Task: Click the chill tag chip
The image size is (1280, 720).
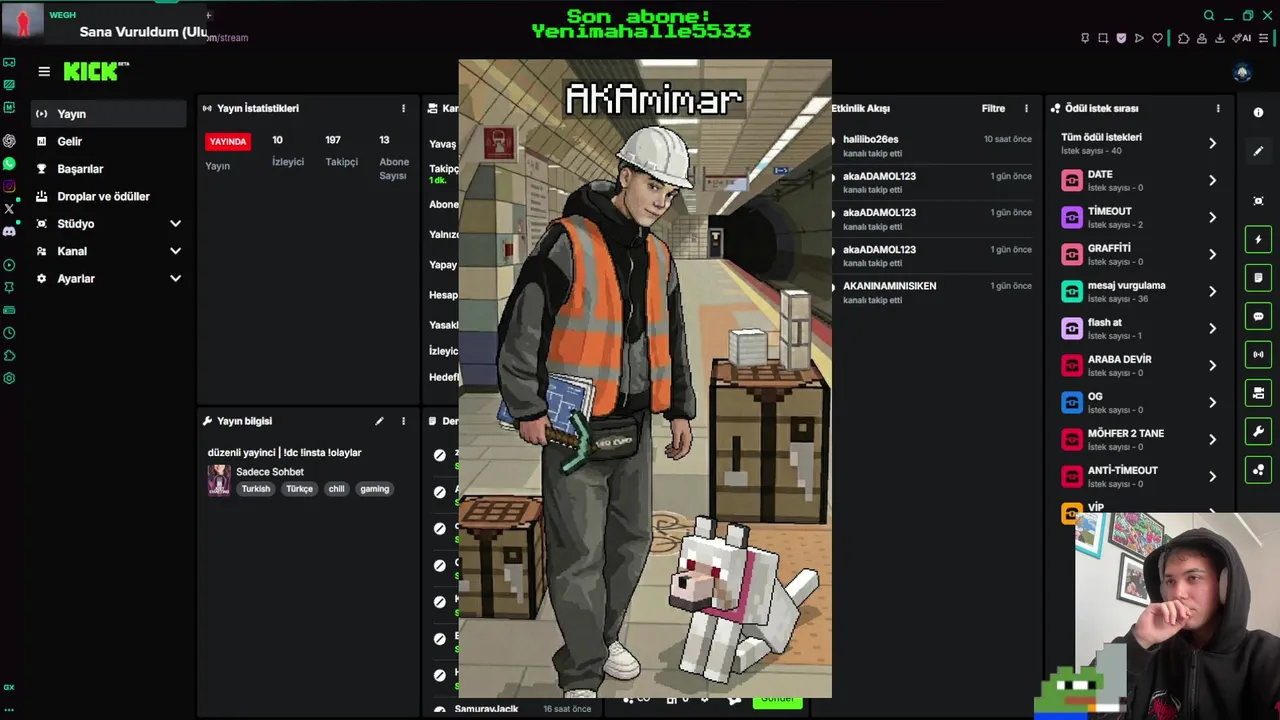Action: point(337,489)
